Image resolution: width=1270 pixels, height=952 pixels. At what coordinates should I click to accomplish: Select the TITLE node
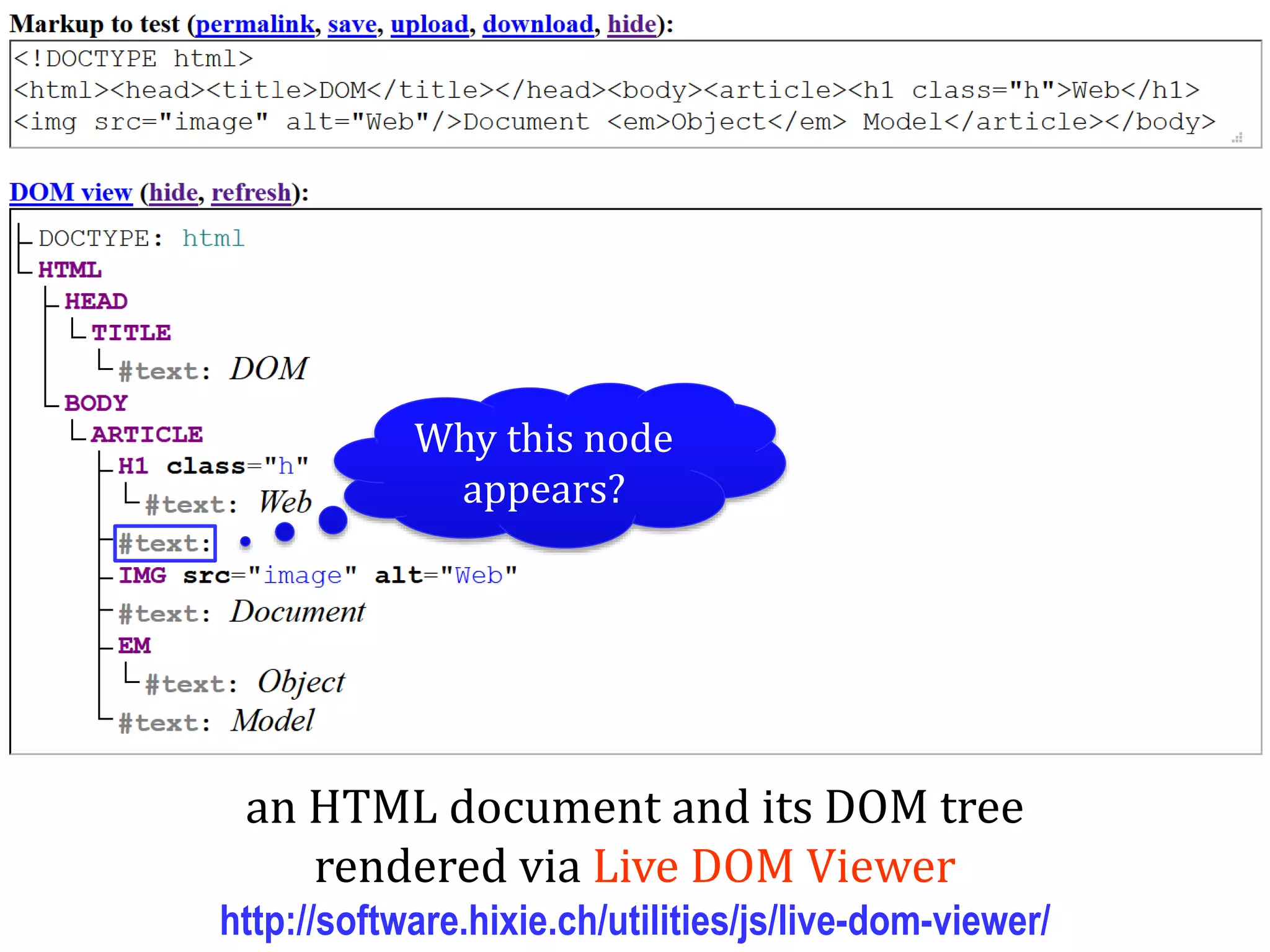pos(131,333)
